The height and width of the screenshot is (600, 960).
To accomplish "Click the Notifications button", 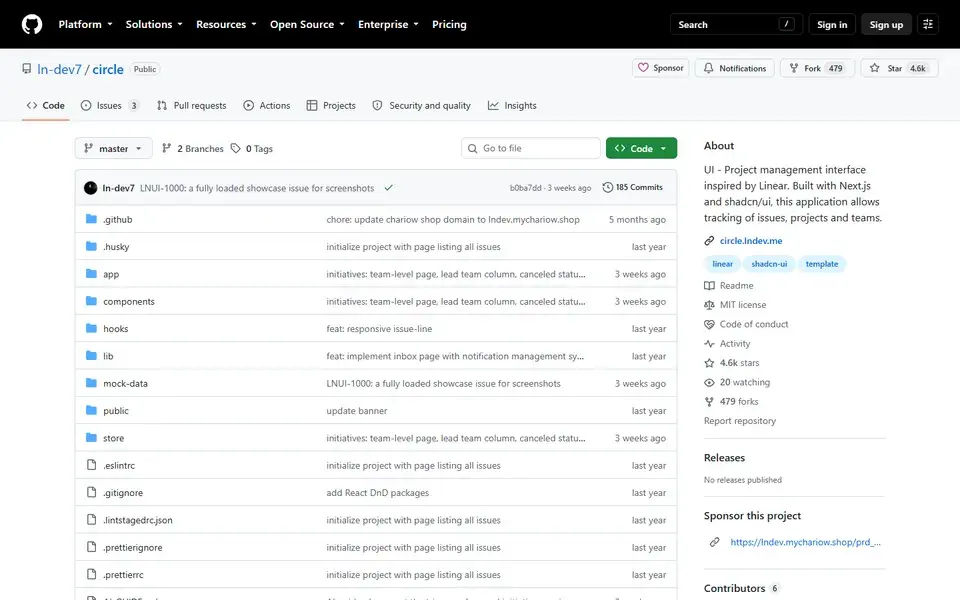I will pos(735,68).
